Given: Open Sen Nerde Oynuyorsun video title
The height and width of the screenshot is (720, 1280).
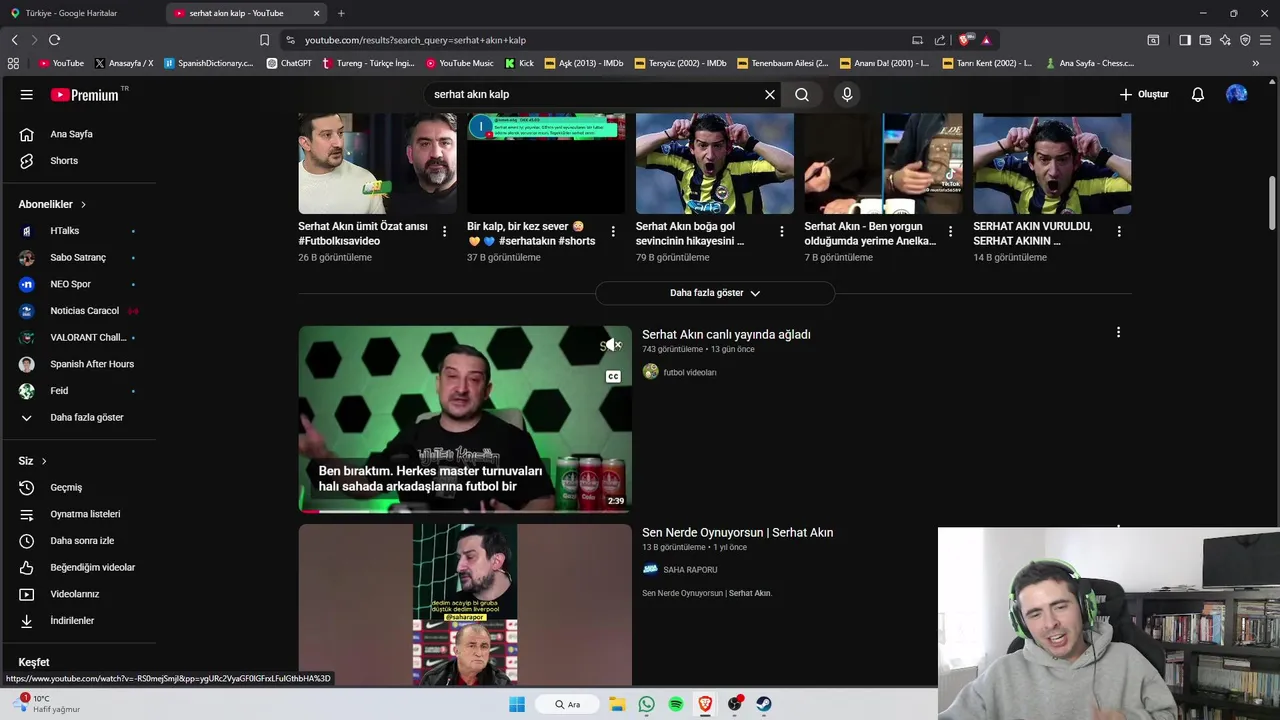Looking at the screenshot, I should coord(737,533).
